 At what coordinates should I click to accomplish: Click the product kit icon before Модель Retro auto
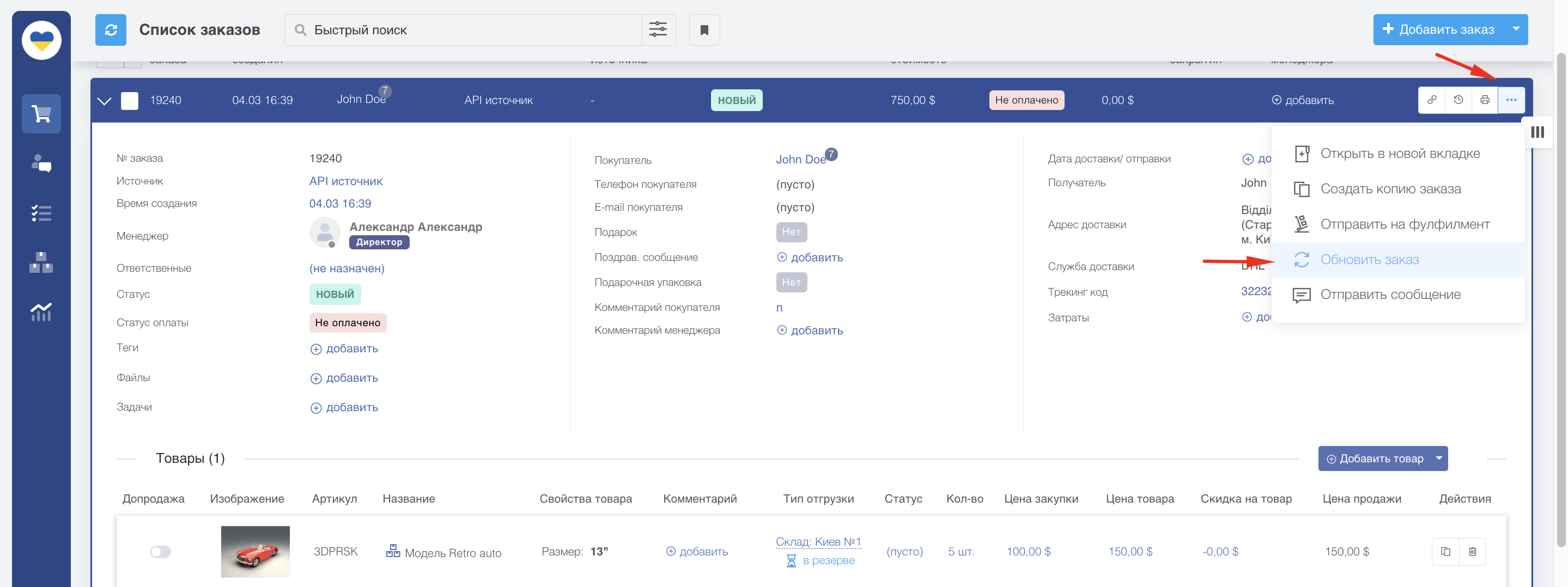393,551
